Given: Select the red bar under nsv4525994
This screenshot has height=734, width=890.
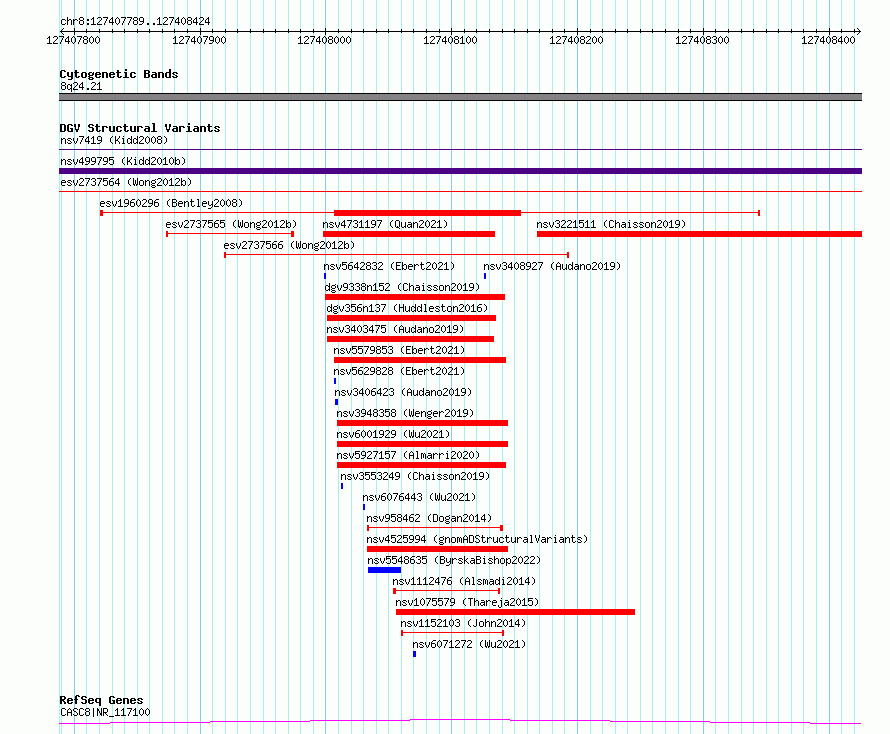Looking at the screenshot, I should (x=437, y=549).
